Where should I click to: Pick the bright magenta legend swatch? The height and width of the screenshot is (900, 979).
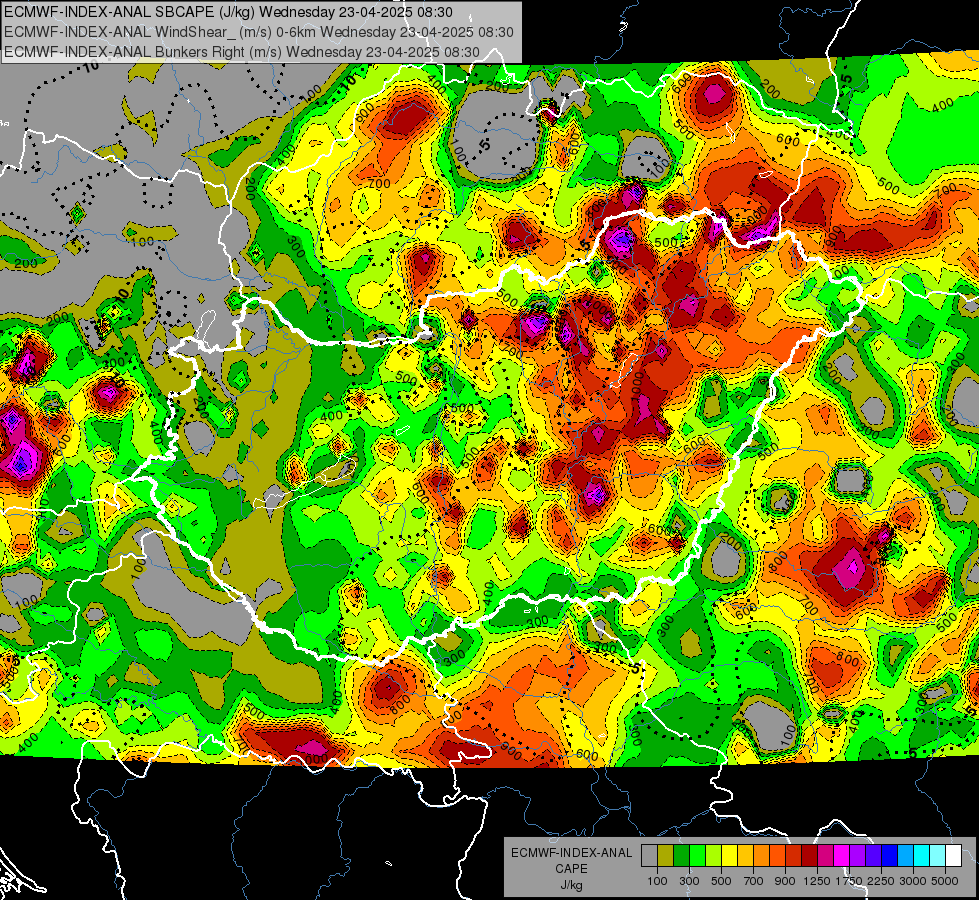click(x=842, y=856)
